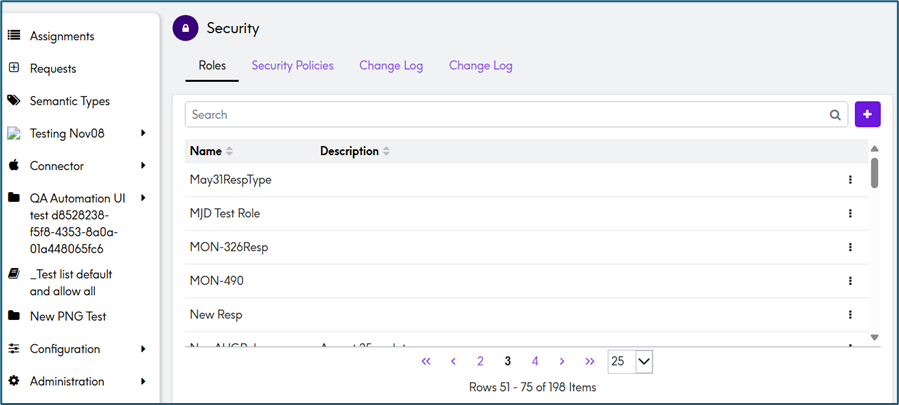Go to the next page of roles
The height and width of the screenshot is (405, 899).
tap(562, 361)
